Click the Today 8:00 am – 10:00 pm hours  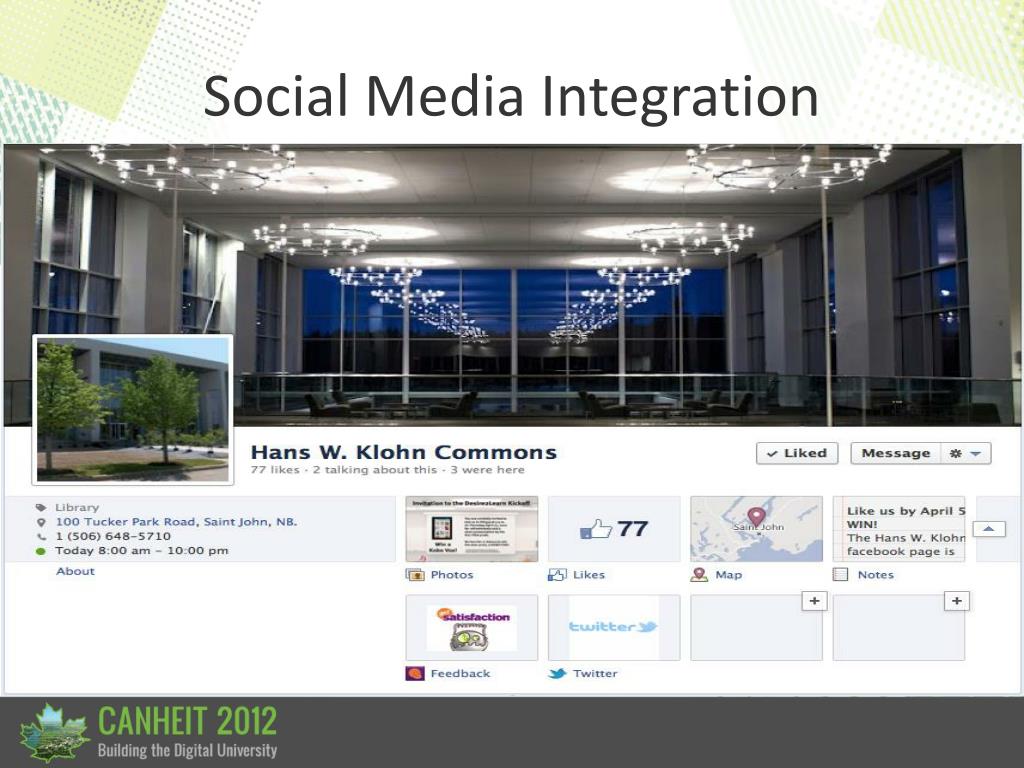point(142,551)
